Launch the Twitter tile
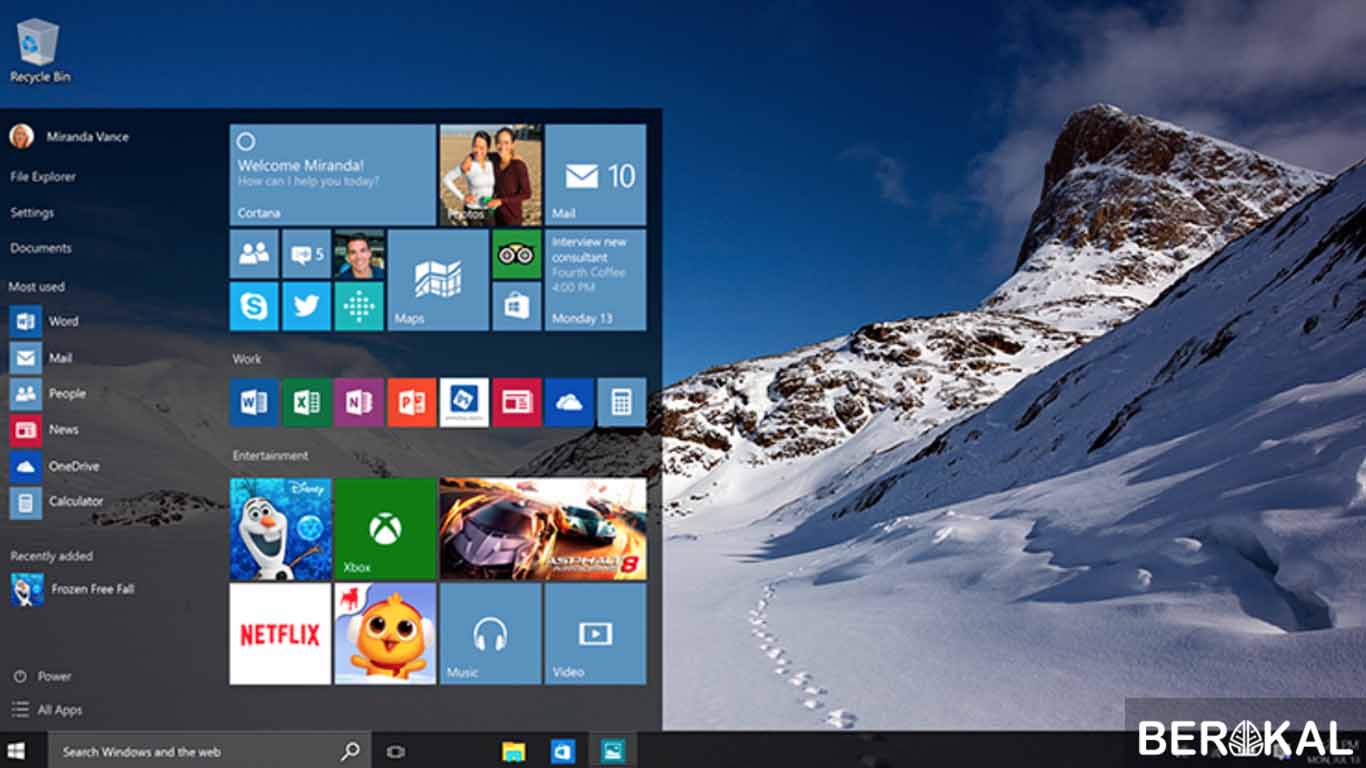Screen dimensions: 1366x768 coord(306,306)
